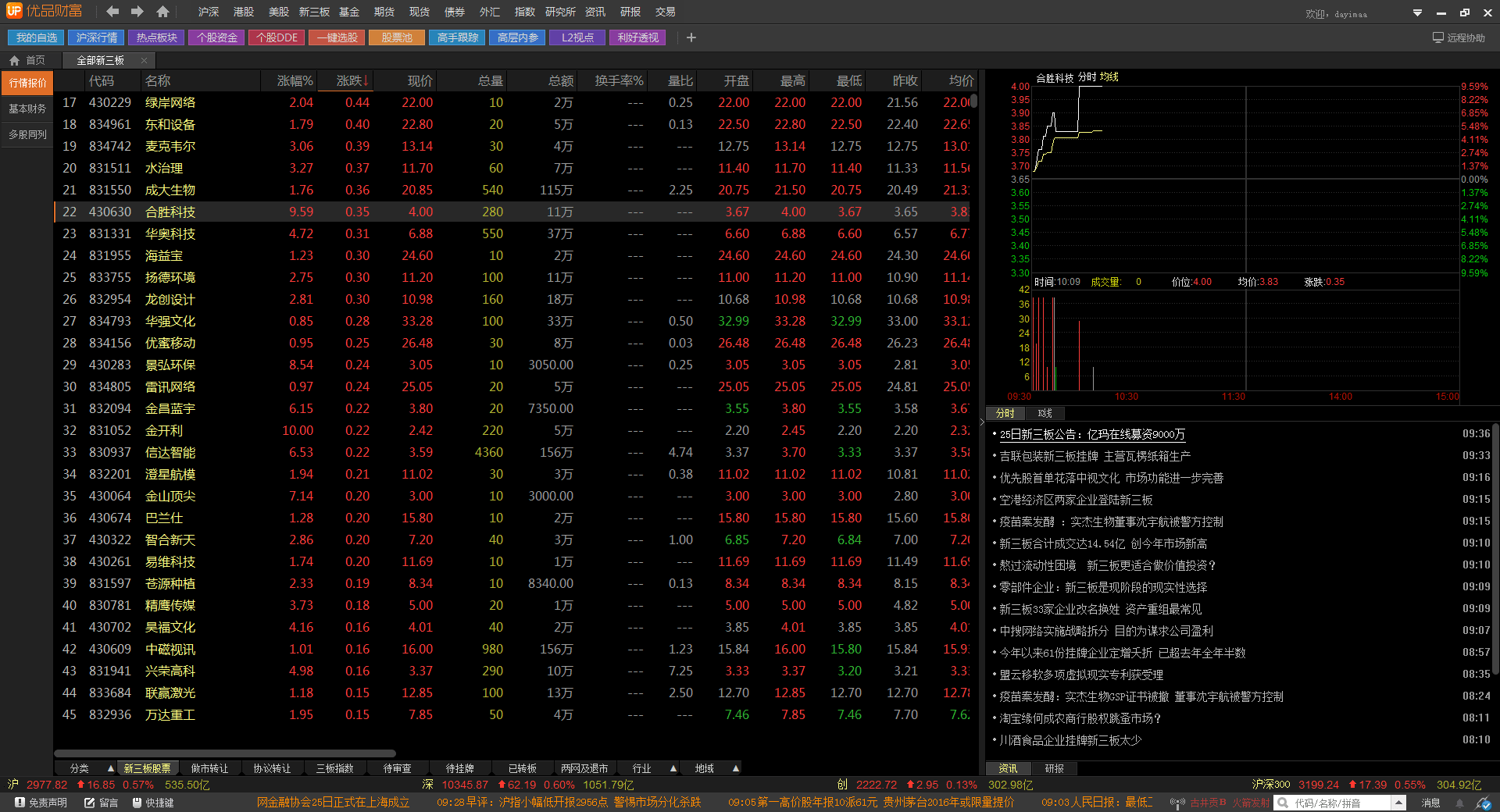
Task: Open 我的自选 shortcut button
Action: pyautogui.click(x=37, y=37)
